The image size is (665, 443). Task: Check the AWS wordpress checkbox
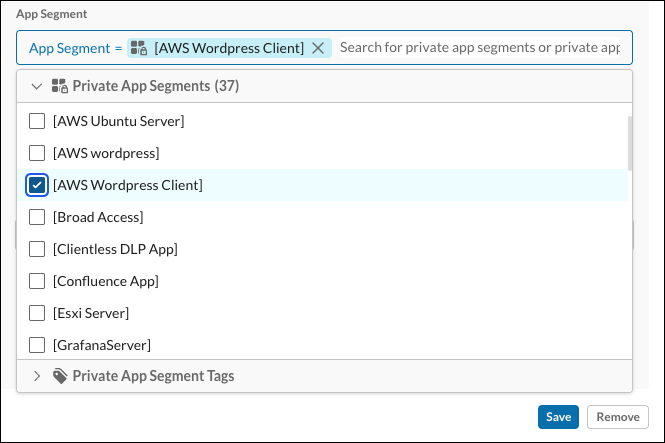(x=37, y=153)
